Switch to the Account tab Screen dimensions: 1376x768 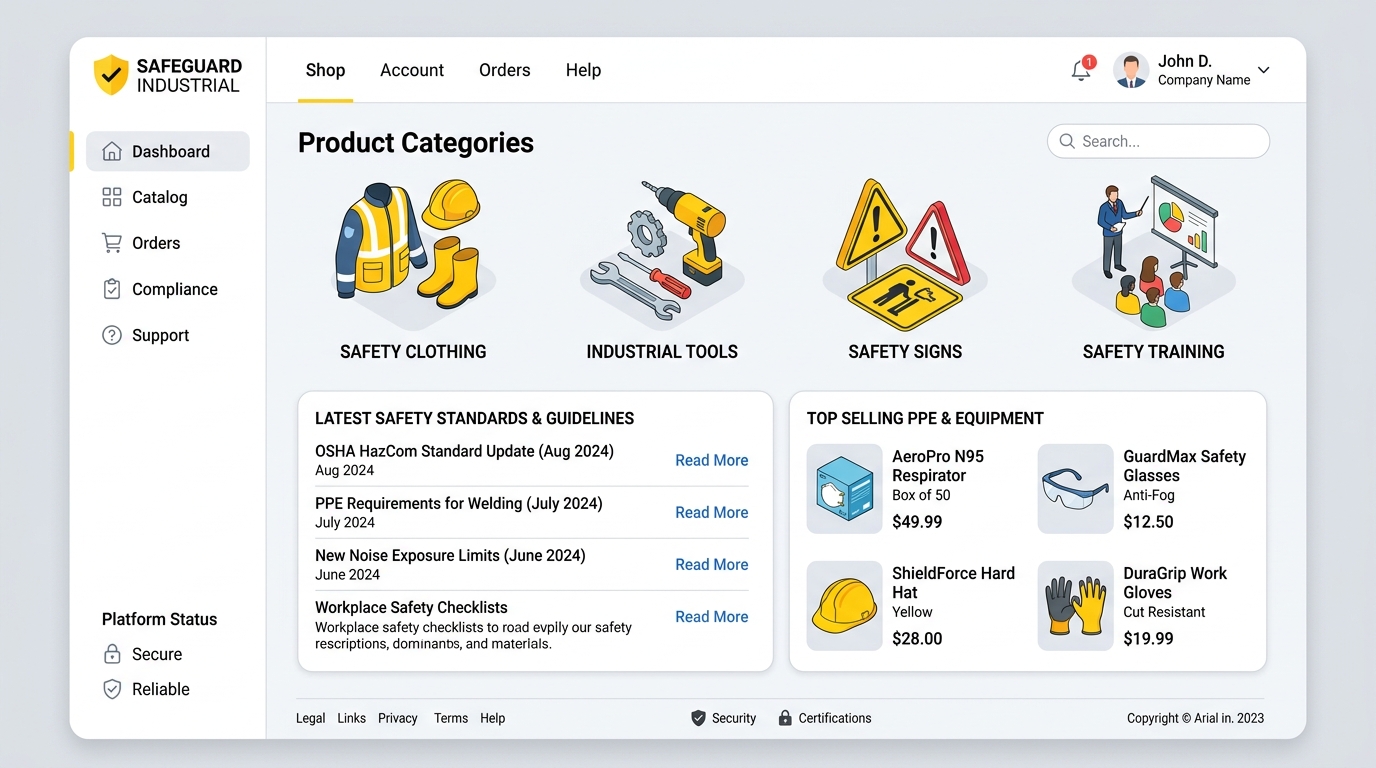(x=412, y=70)
